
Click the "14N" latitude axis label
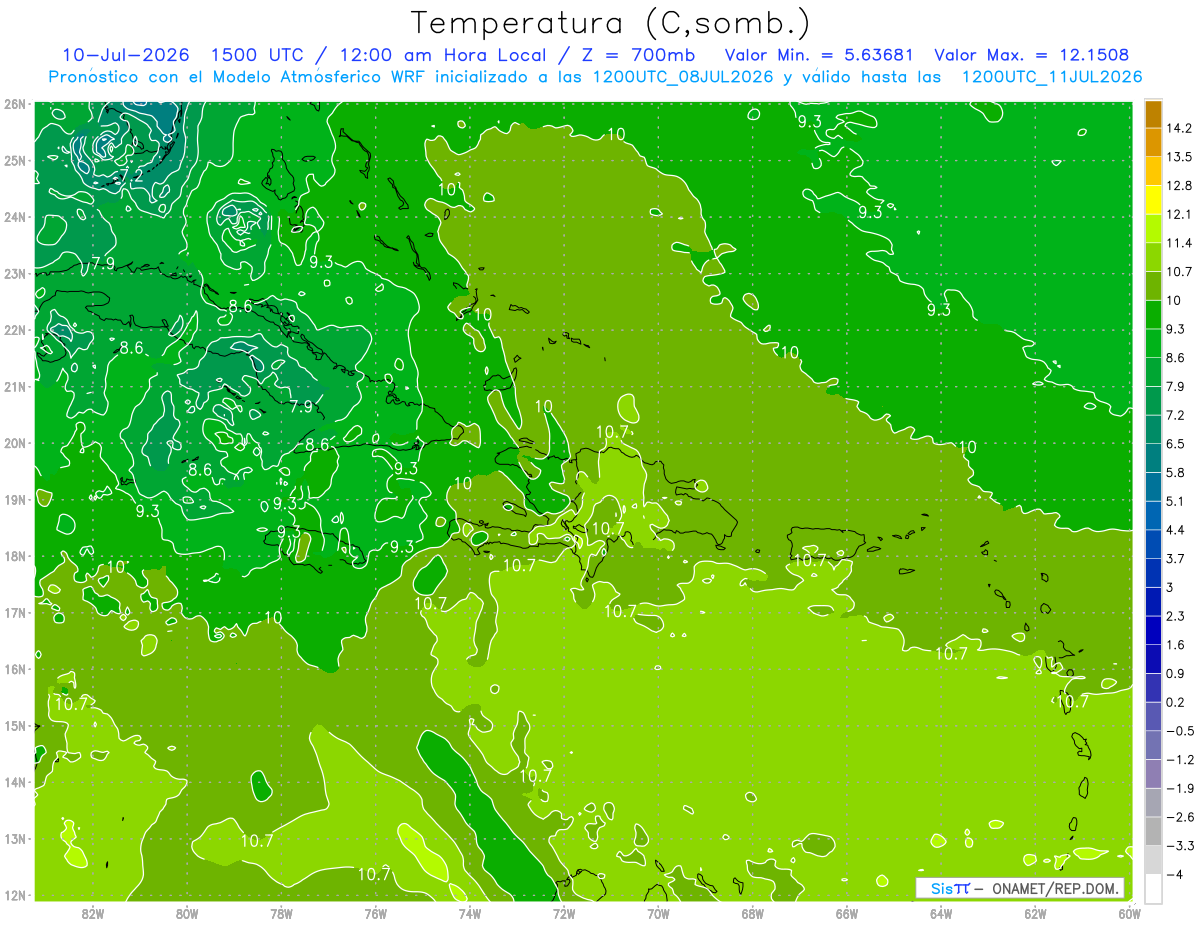14,782
